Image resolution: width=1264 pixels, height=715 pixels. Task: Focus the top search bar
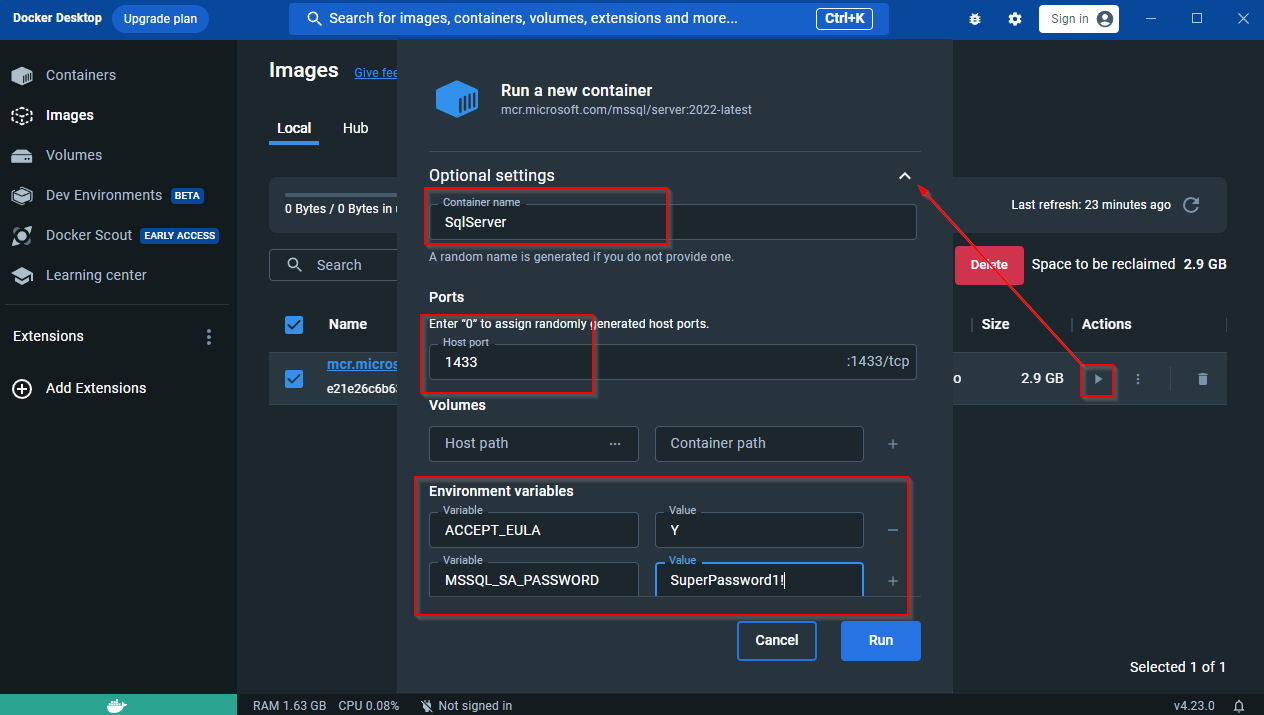(589, 19)
